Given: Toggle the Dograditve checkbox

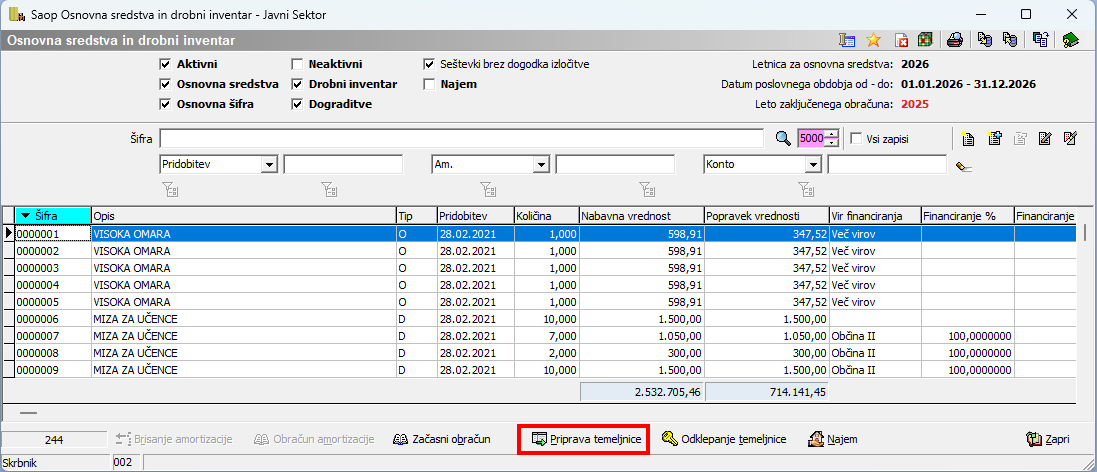Looking at the screenshot, I should click(297, 105).
